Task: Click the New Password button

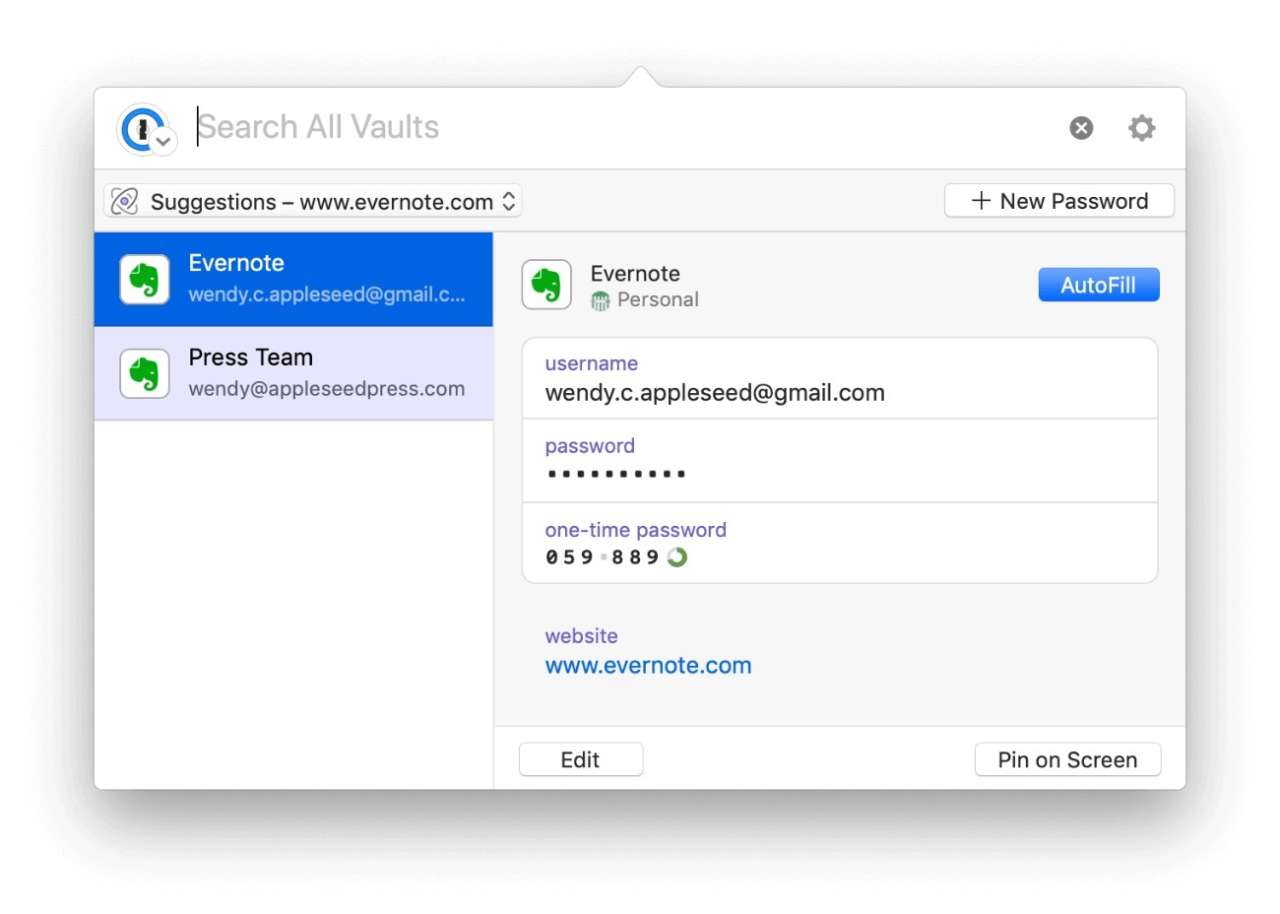Action: click(1059, 201)
